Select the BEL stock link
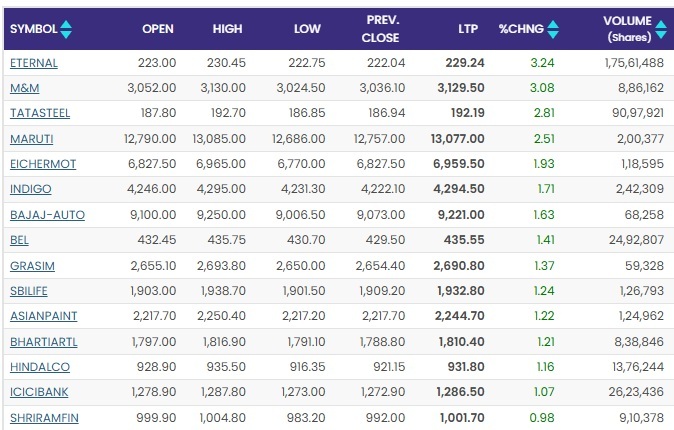674x430 pixels. 19,240
